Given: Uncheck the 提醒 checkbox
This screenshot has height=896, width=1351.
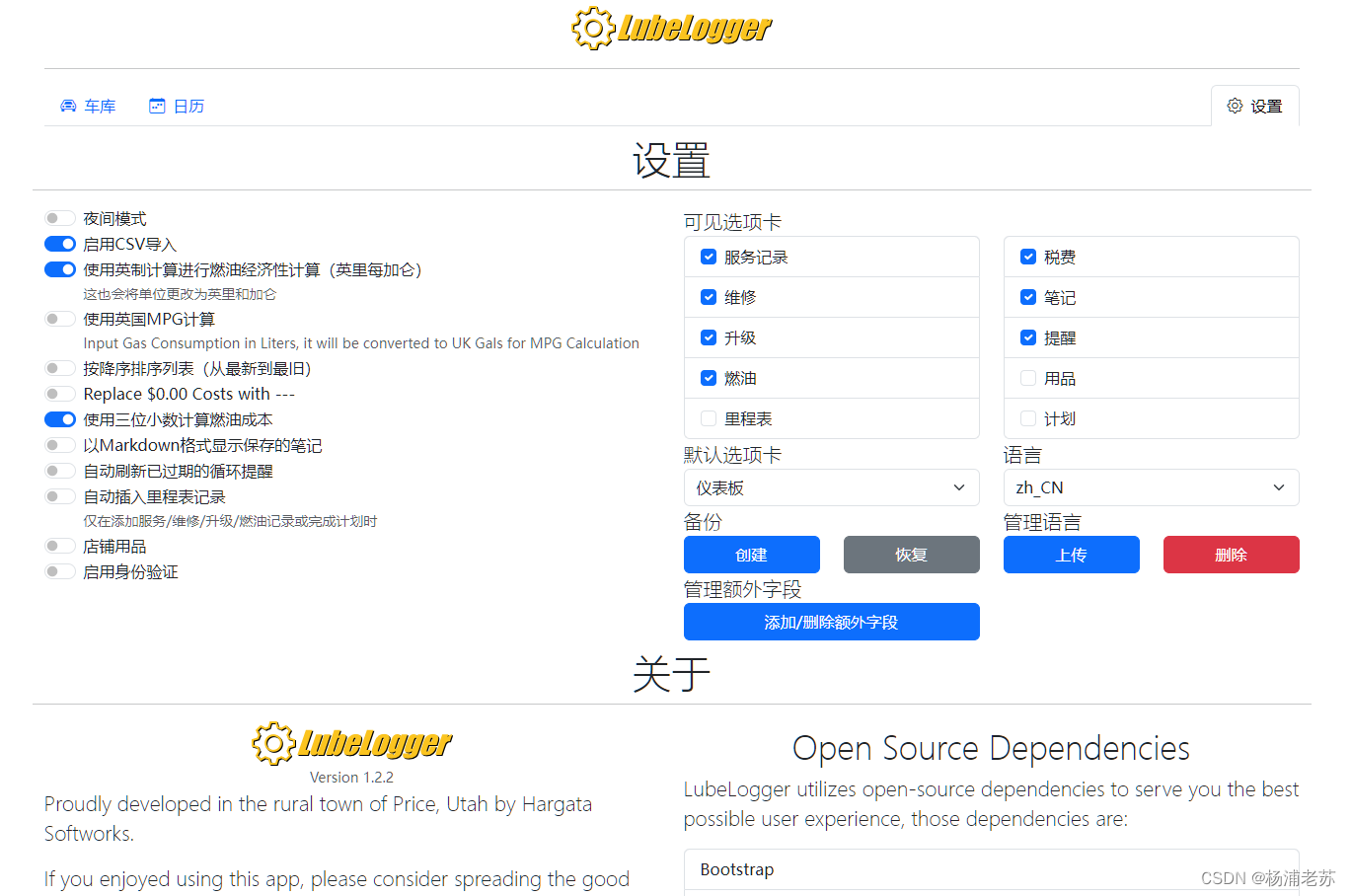Looking at the screenshot, I should click(1028, 337).
